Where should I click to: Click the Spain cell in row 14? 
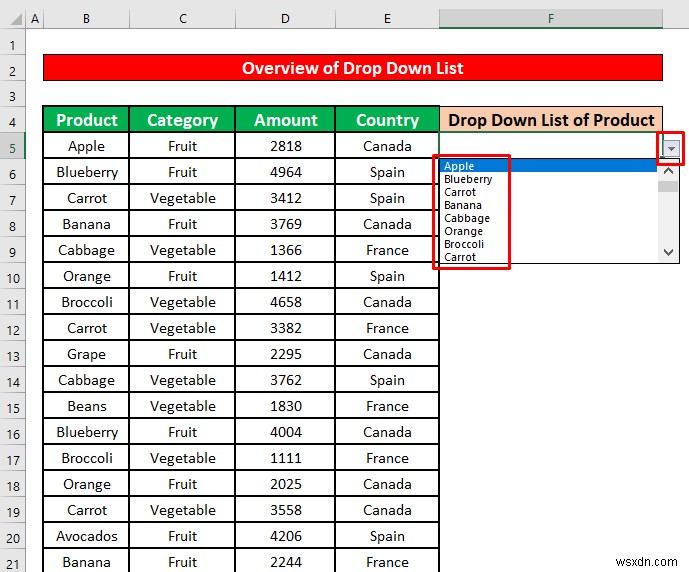[387, 380]
